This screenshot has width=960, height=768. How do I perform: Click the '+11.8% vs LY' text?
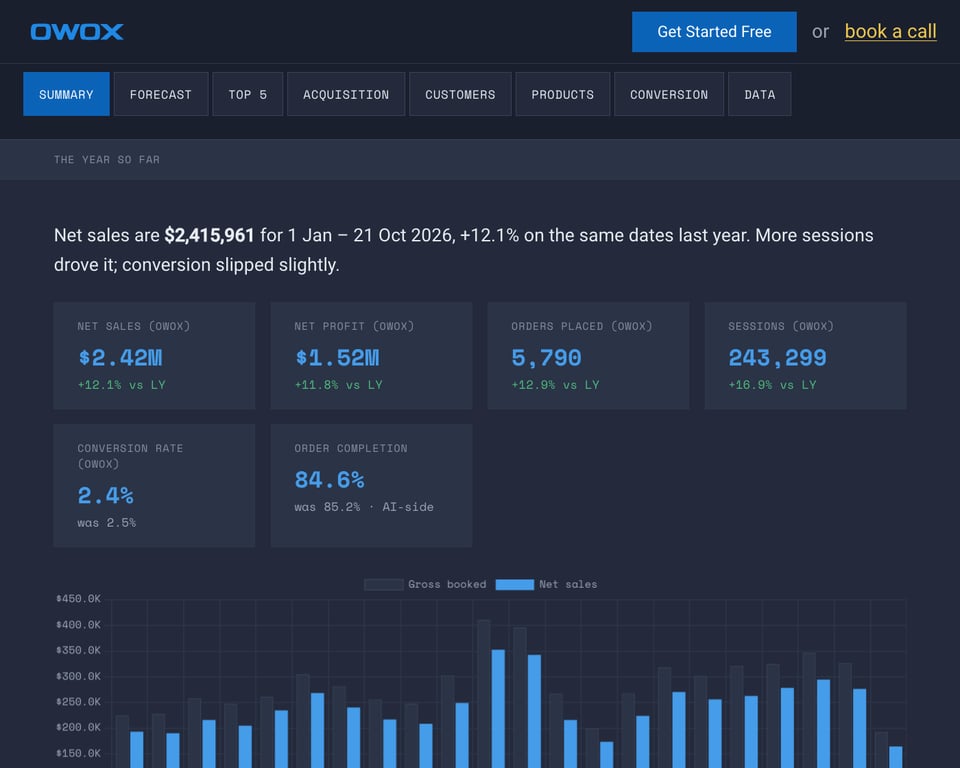(339, 385)
